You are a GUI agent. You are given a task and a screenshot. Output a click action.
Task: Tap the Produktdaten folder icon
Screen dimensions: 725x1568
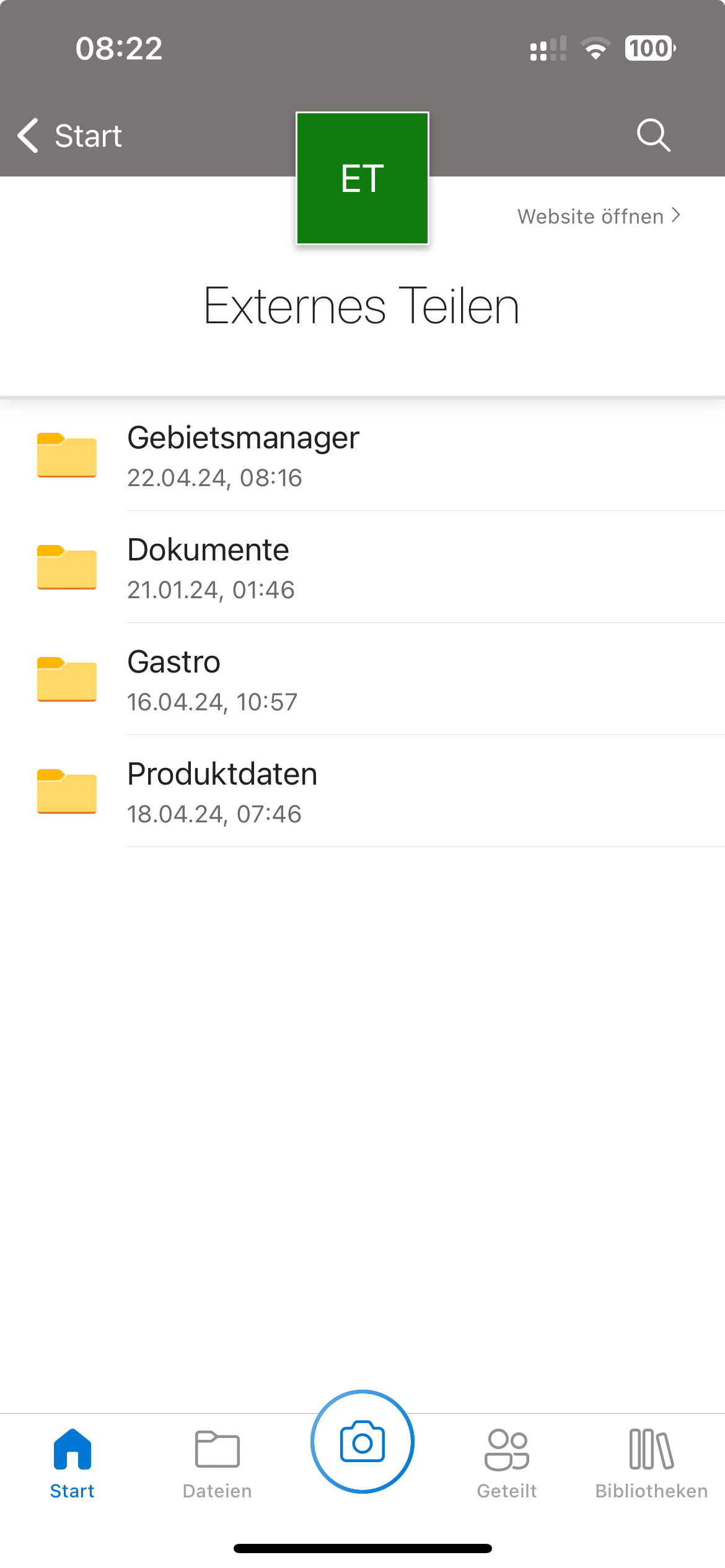[x=67, y=791]
